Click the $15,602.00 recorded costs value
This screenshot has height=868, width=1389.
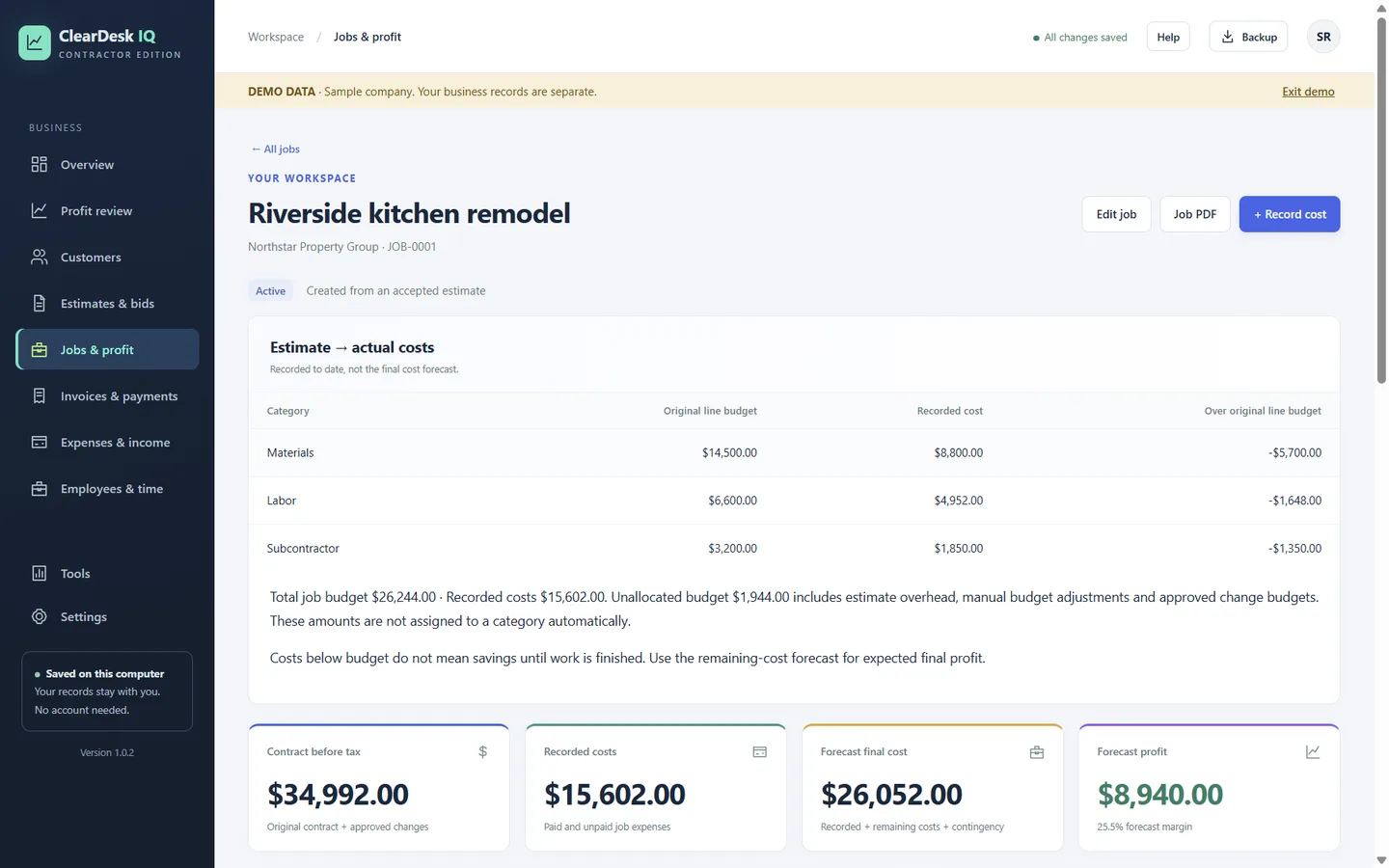click(614, 794)
